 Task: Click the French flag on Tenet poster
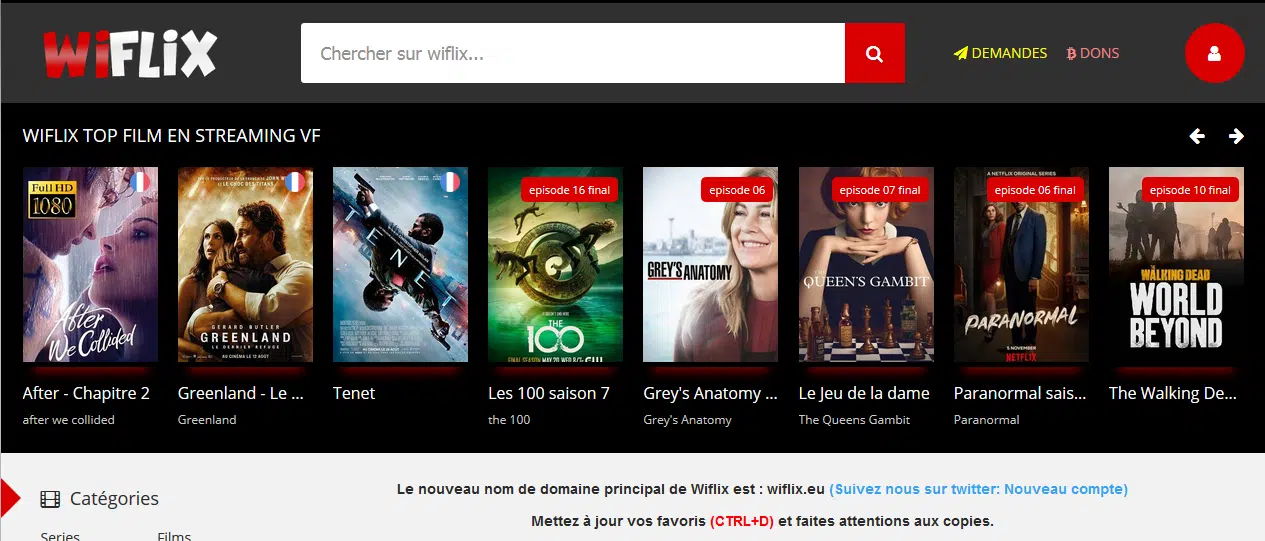tap(450, 182)
